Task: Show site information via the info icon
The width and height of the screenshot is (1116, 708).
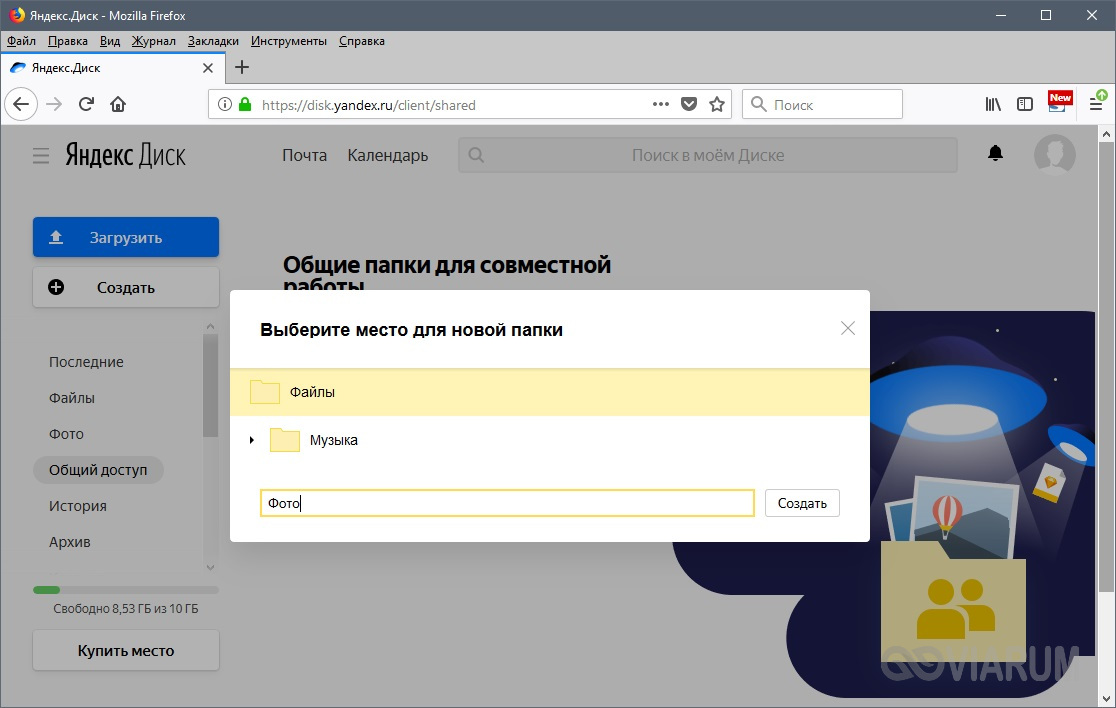Action: click(225, 105)
